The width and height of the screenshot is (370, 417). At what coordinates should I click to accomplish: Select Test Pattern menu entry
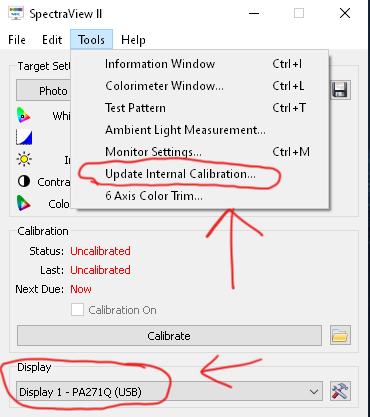point(200,108)
